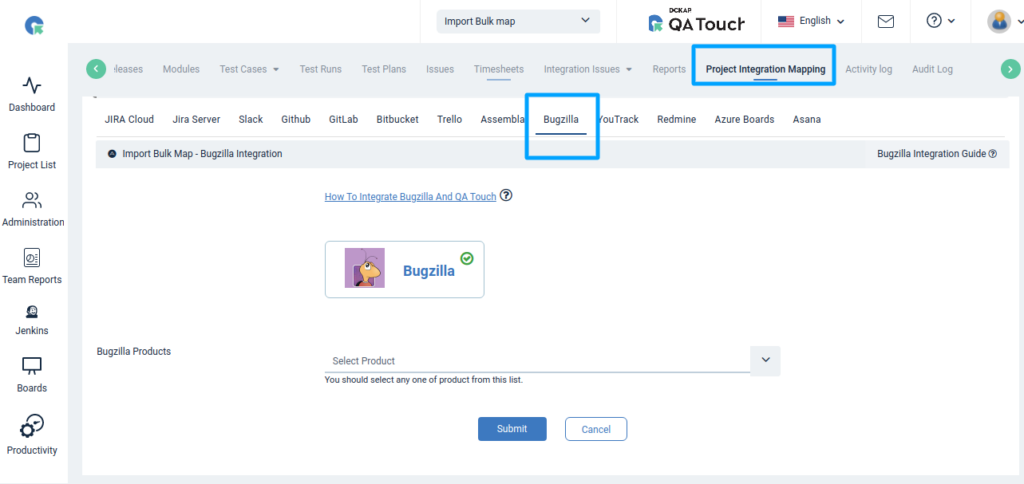Screen dimensions: 1024x484
Task: Open Productivity gear icon in sidebar
Action: [32, 426]
